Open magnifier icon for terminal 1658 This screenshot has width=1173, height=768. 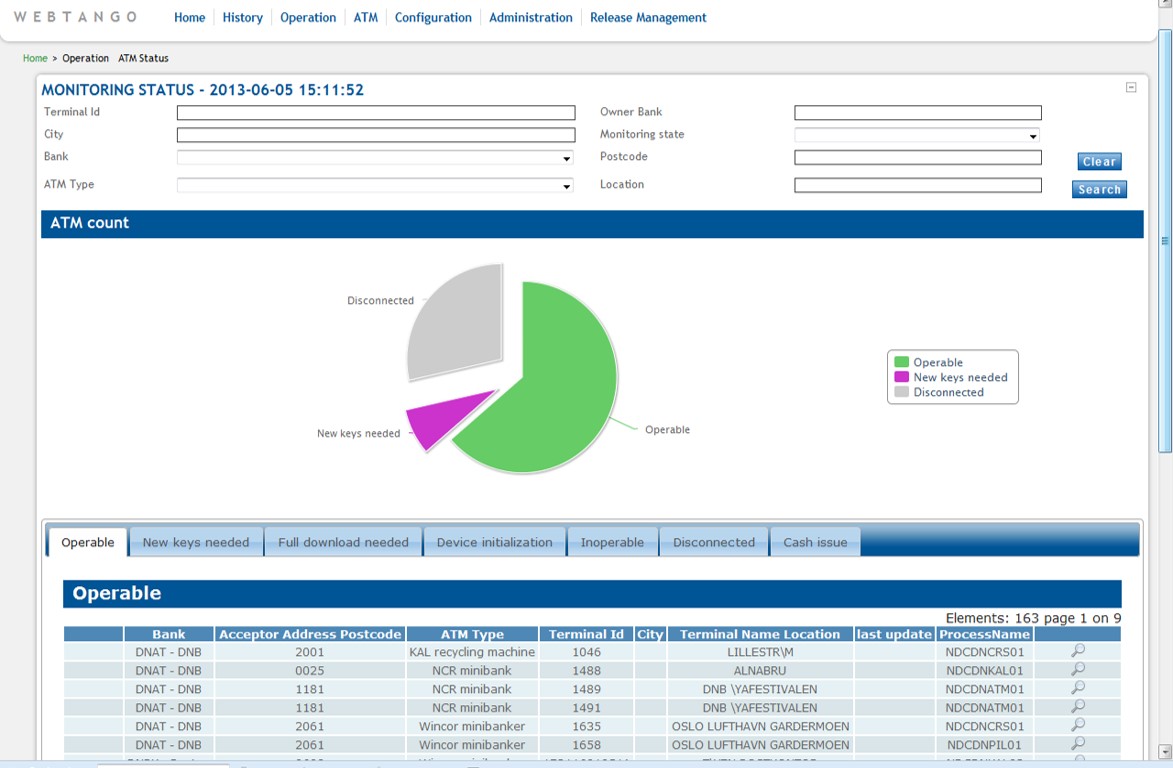pos(1077,744)
